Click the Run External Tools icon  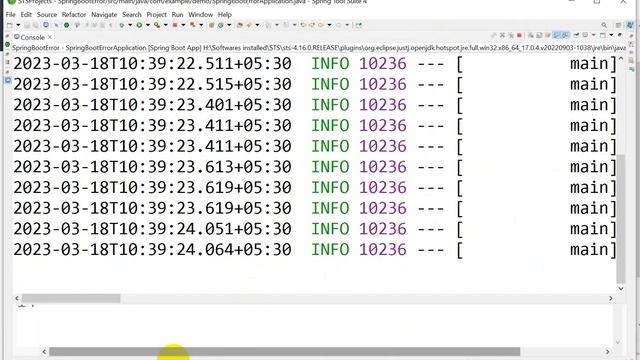pyautogui.click(x=157, y=25)
